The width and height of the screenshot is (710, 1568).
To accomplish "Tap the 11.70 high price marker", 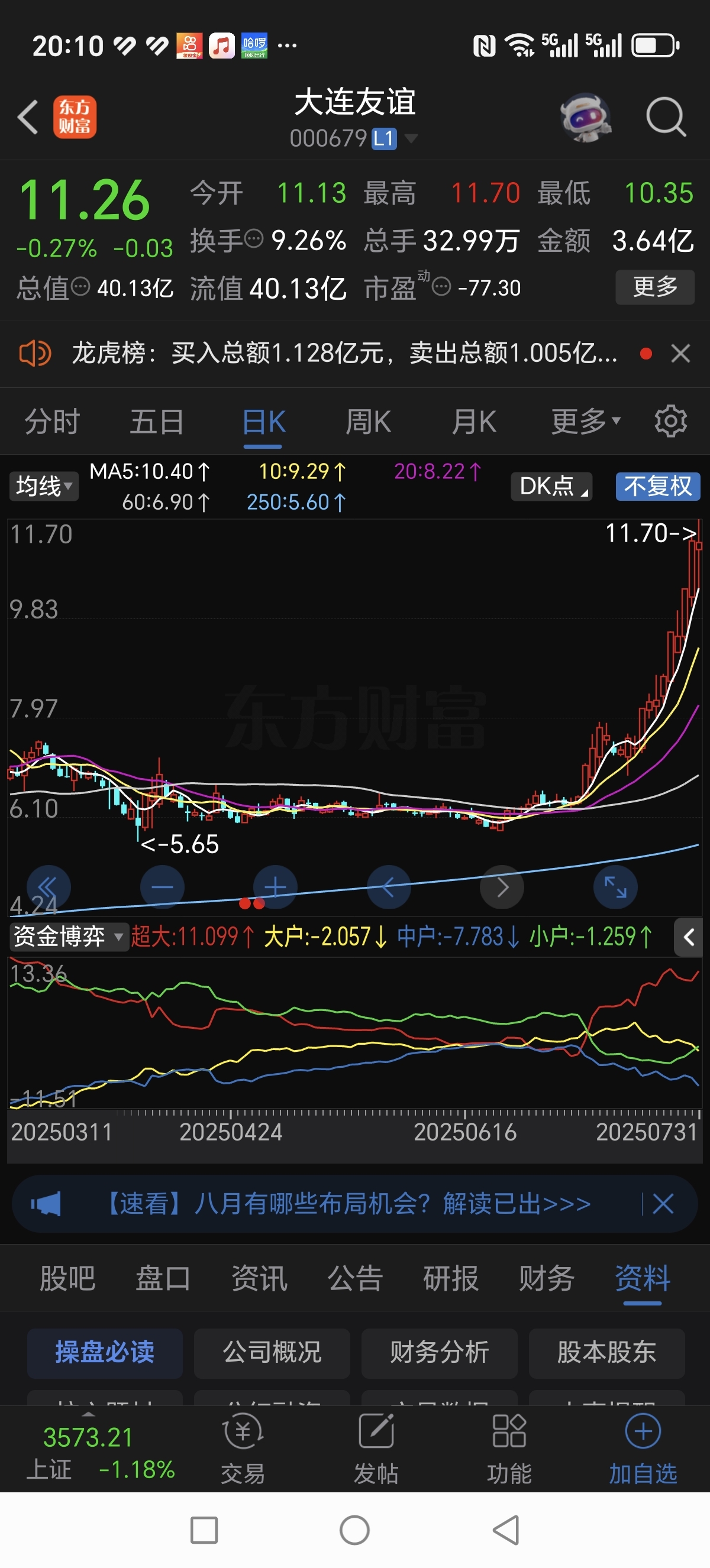I will pyautogui.click(x=650, y=533).
